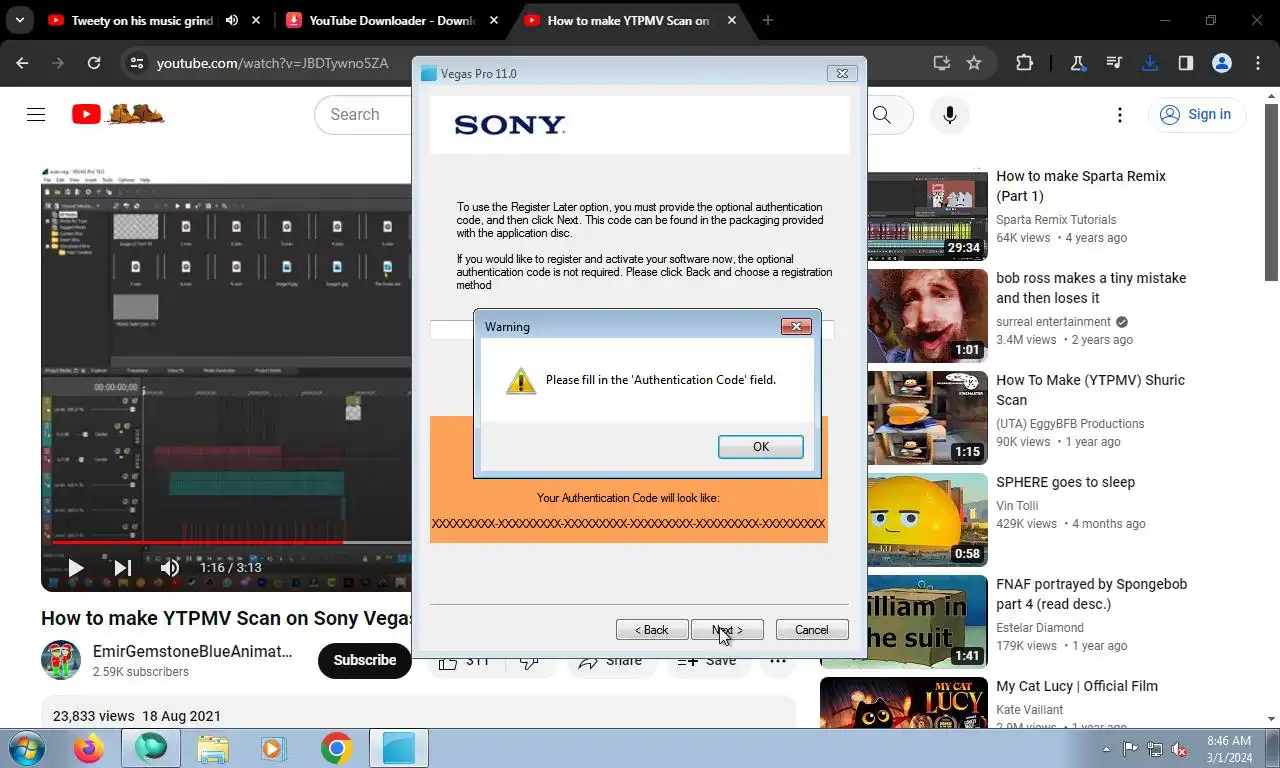Show hidden system tray icons
Screen dimensions: 1280x768
(1106, 749)
